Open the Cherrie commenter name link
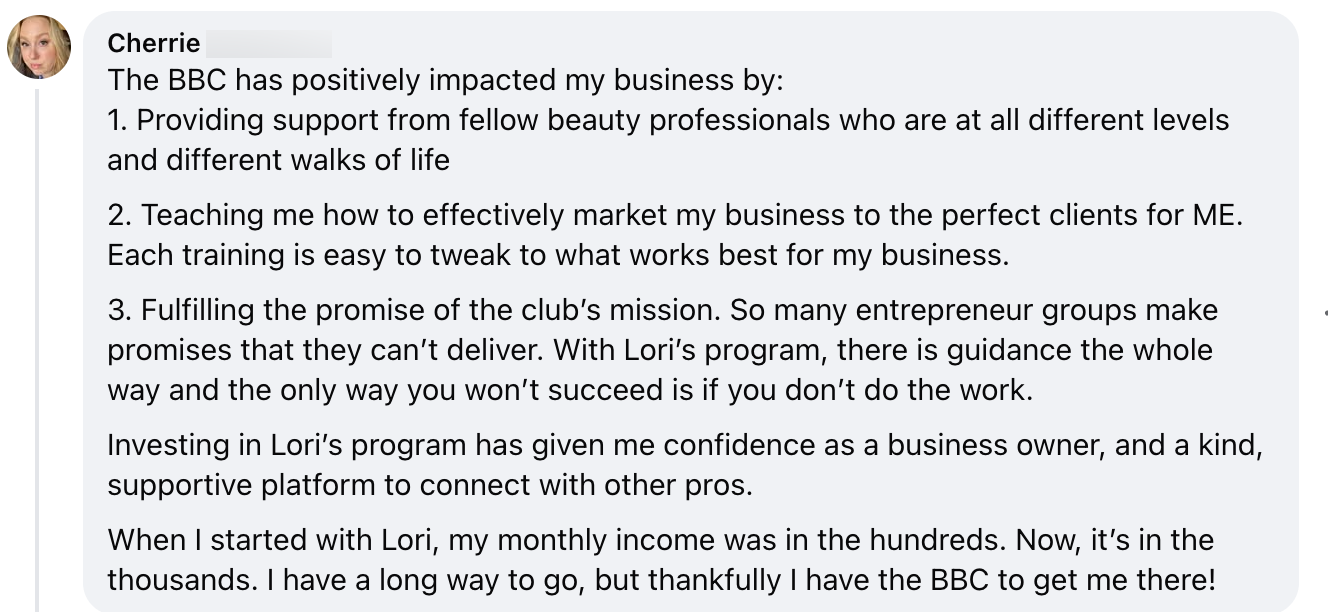Viewport: 1328px width, 612px height. tap(154, 43)
